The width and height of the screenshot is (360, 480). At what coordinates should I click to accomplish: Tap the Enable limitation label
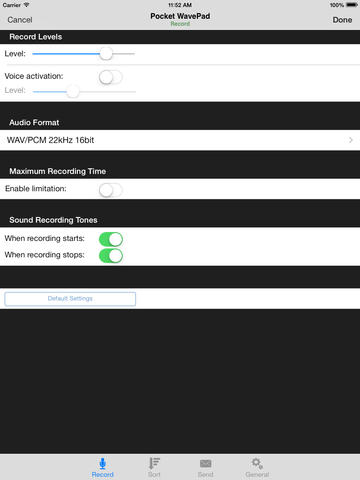36,189
